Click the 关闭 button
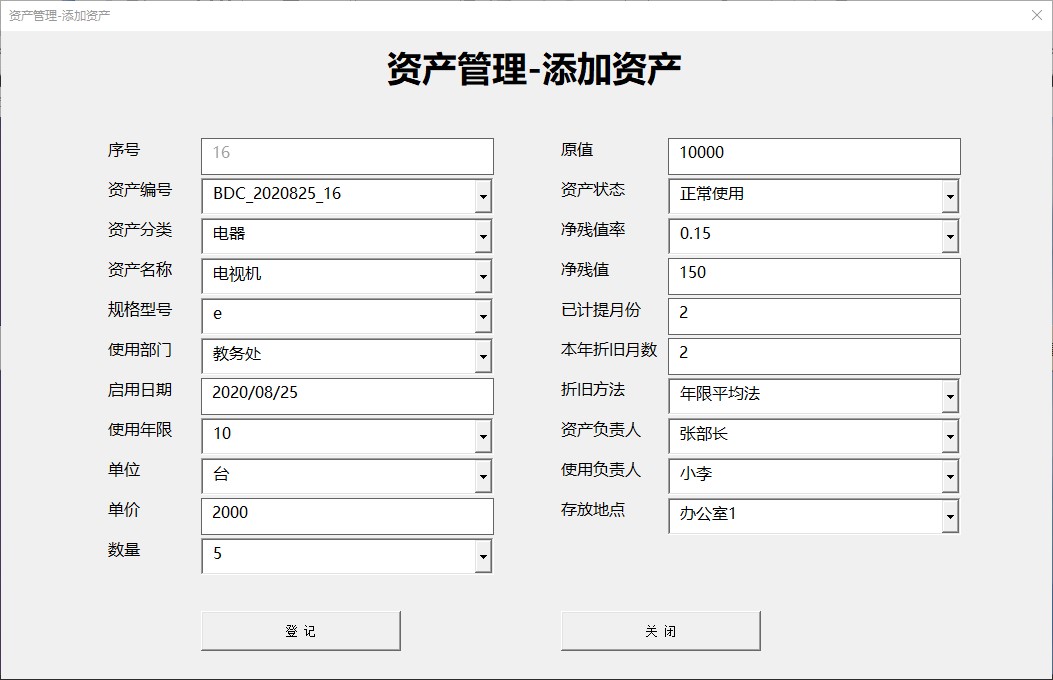The image size is (1053, 680). tap(659, 629)
